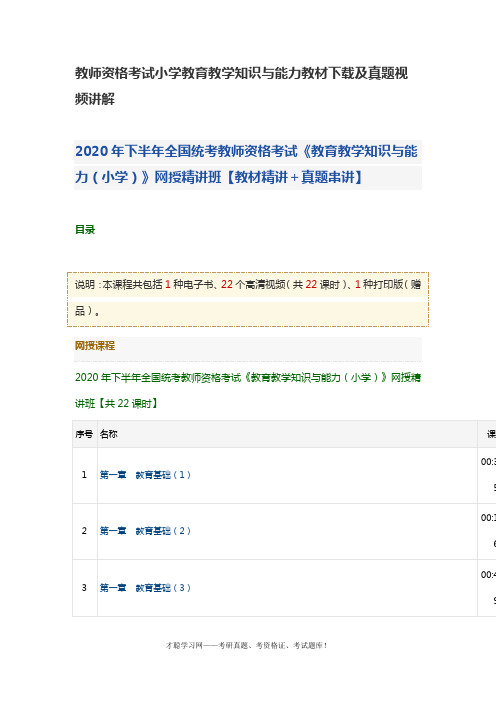
Task: Select row number 1 cell
Action: coord(84,475)
